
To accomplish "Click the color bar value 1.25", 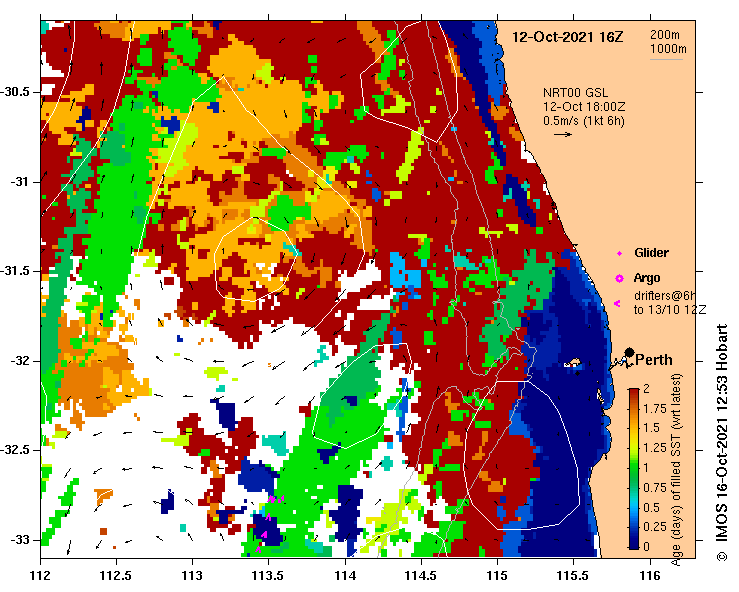I will [x=655, y=448].
